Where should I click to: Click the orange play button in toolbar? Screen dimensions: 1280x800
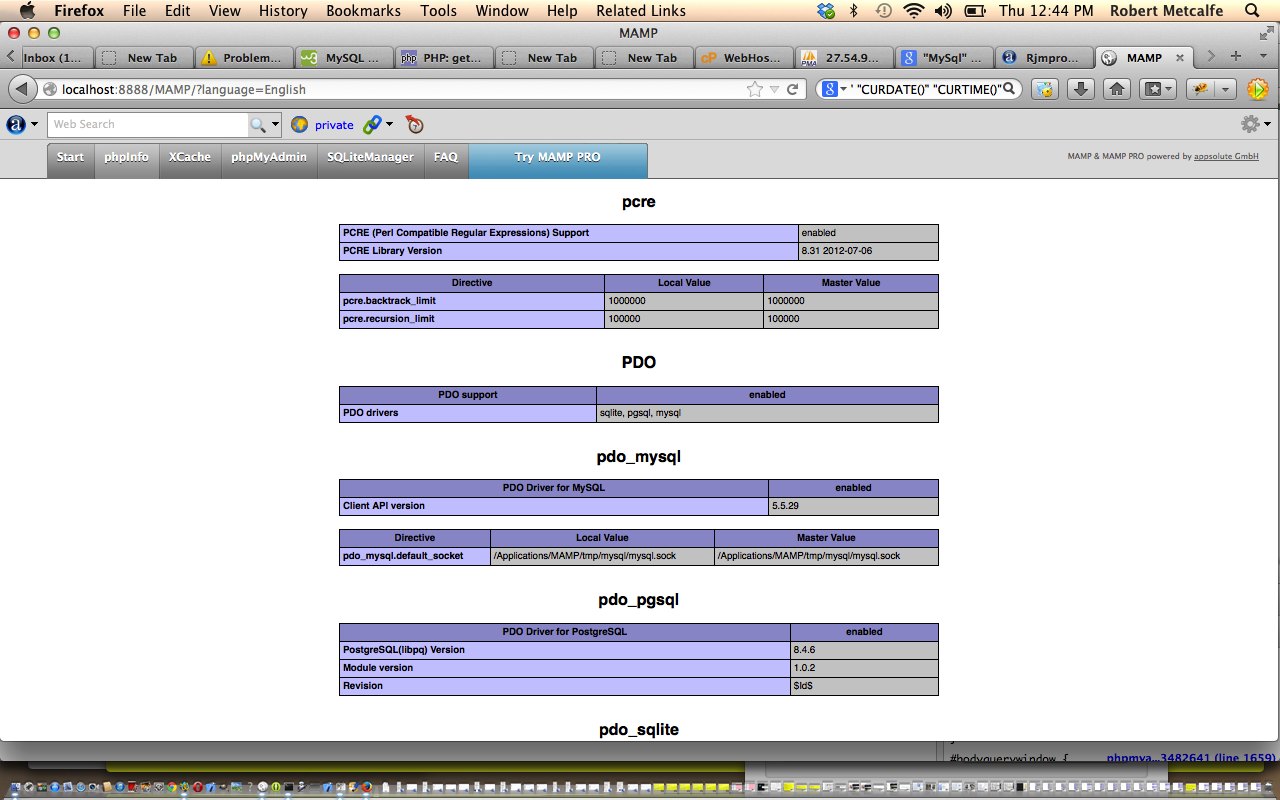point(1258,89)
